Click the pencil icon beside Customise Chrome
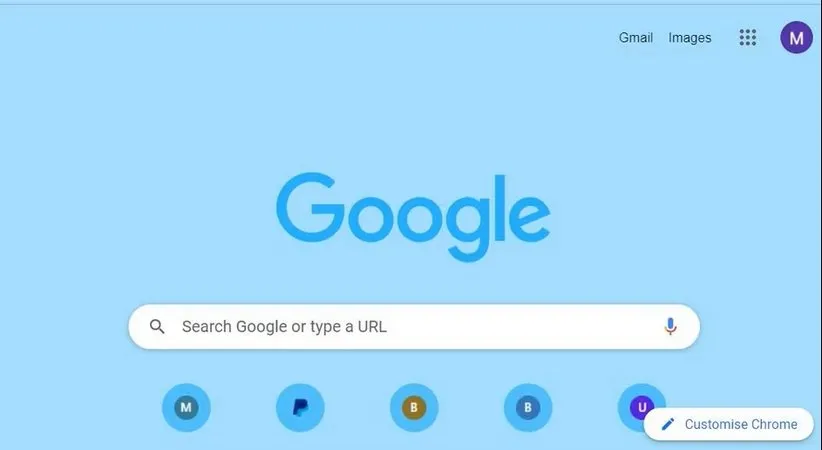The height and width of the screenshot is (450, 822). pos(668,424)
